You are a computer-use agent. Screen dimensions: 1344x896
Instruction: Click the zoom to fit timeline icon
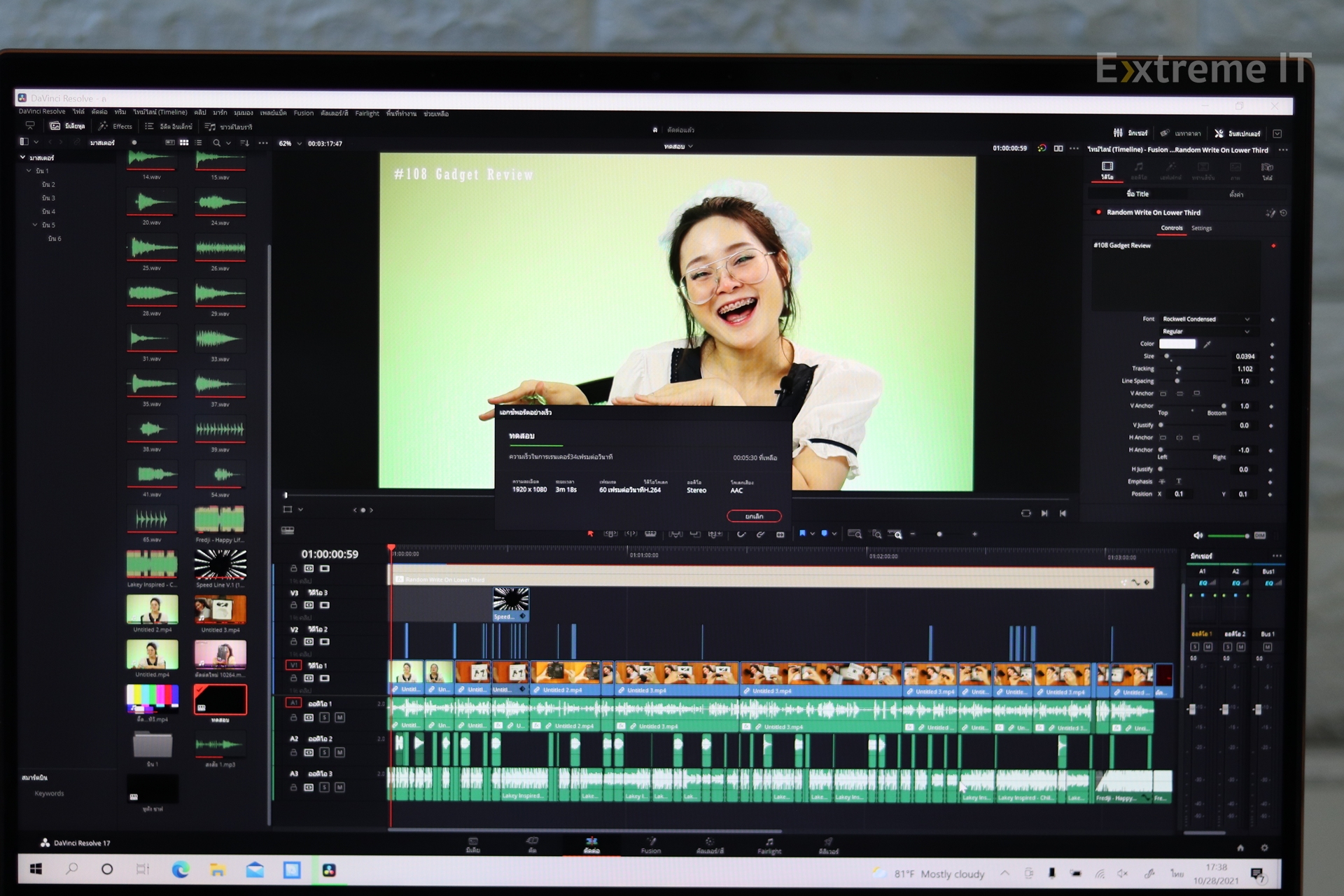[x=855, y=534]
